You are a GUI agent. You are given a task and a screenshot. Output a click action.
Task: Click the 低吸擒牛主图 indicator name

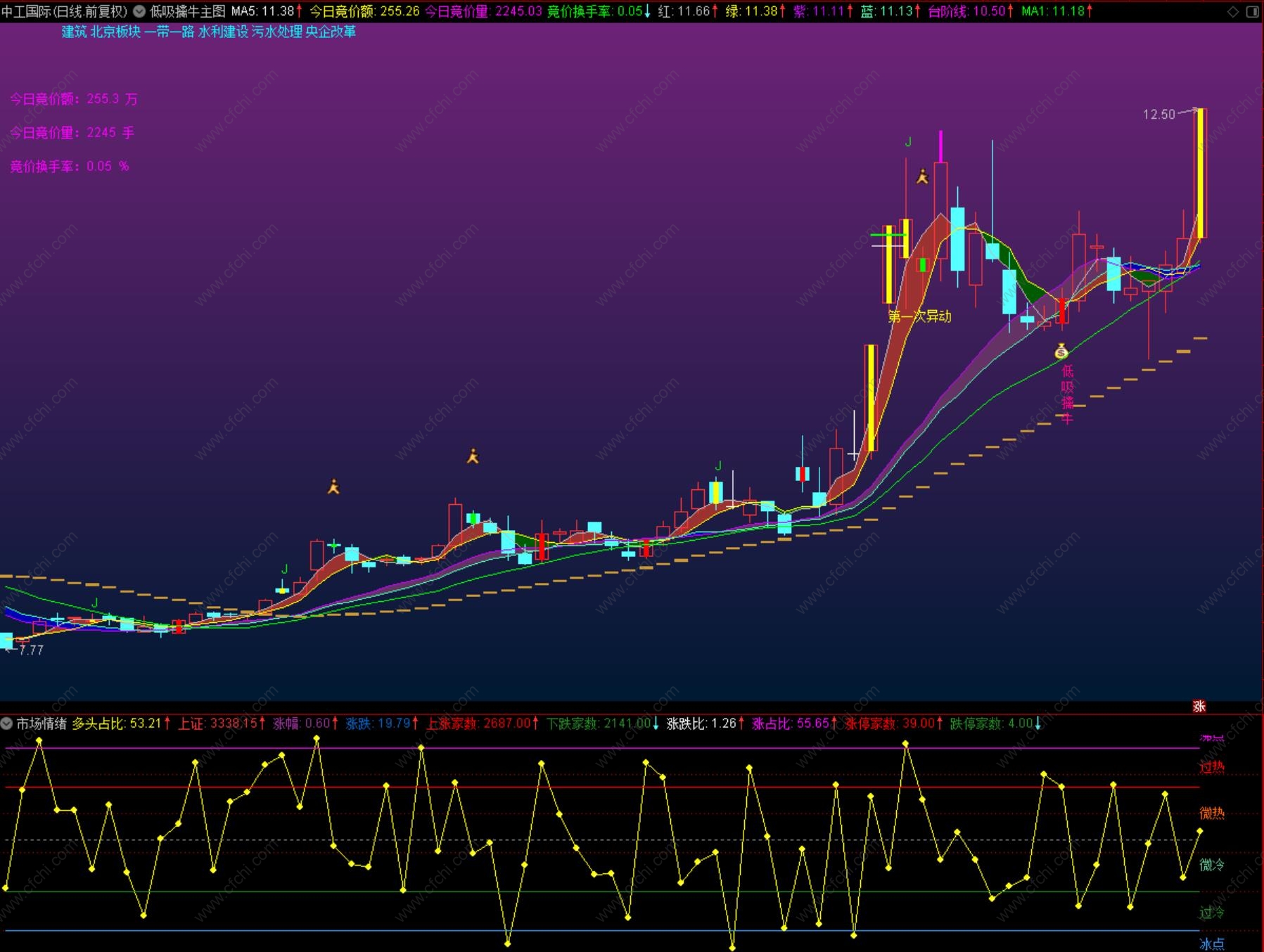(x=187, y=11)
